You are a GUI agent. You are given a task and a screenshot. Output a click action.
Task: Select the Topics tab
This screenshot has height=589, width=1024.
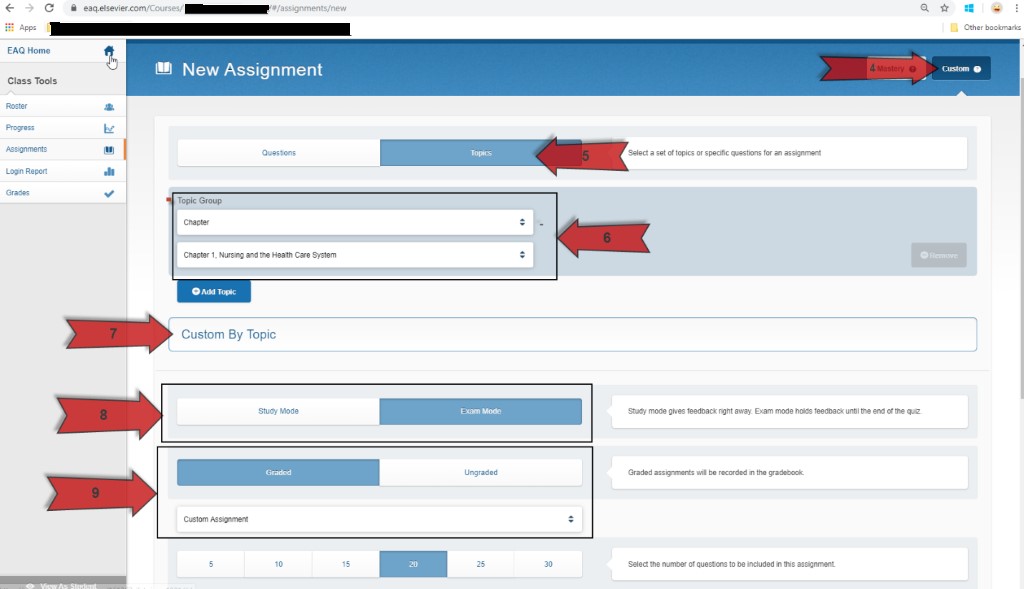tap(480, 152)
